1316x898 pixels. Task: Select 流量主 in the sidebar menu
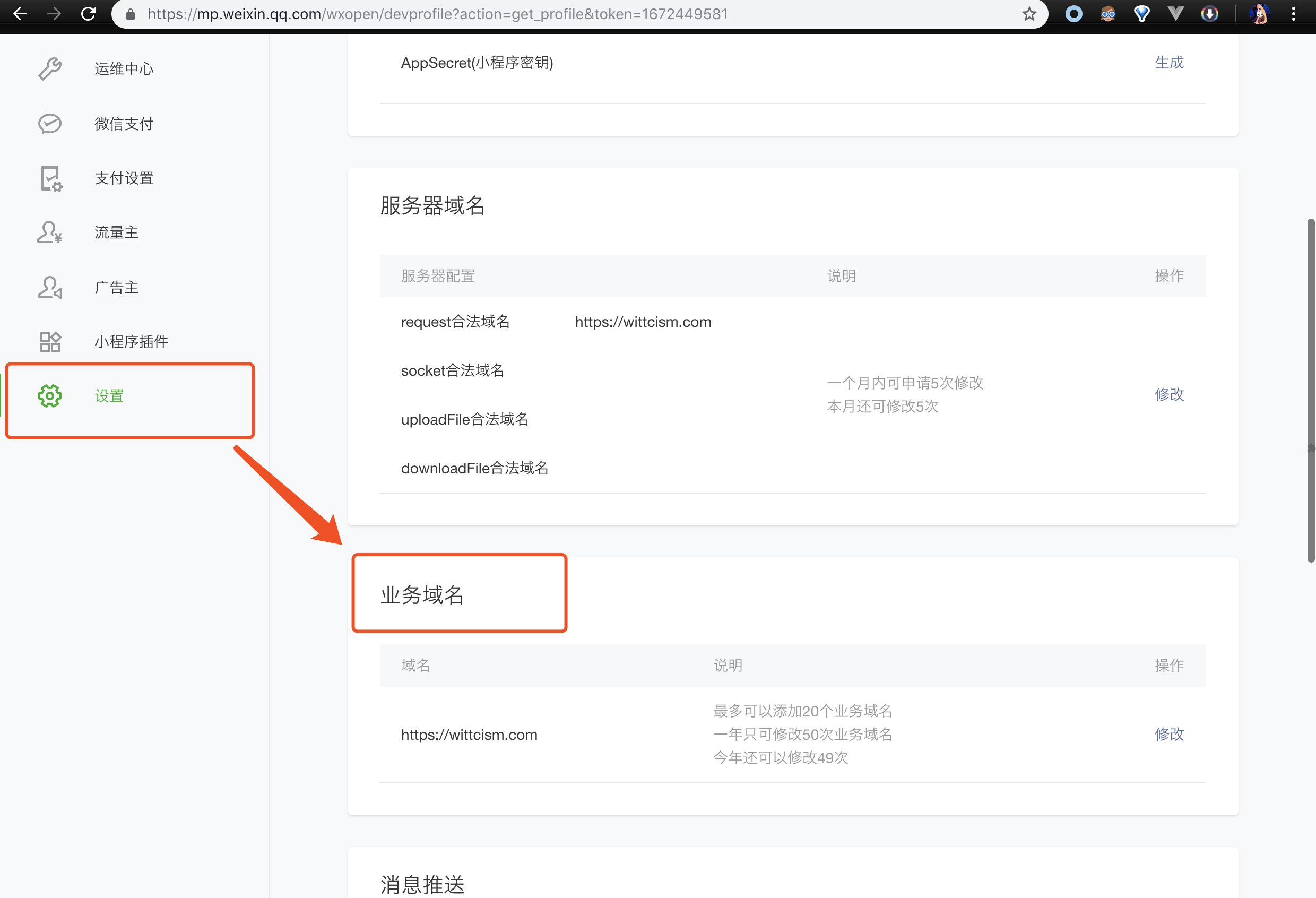click(116, 232)
